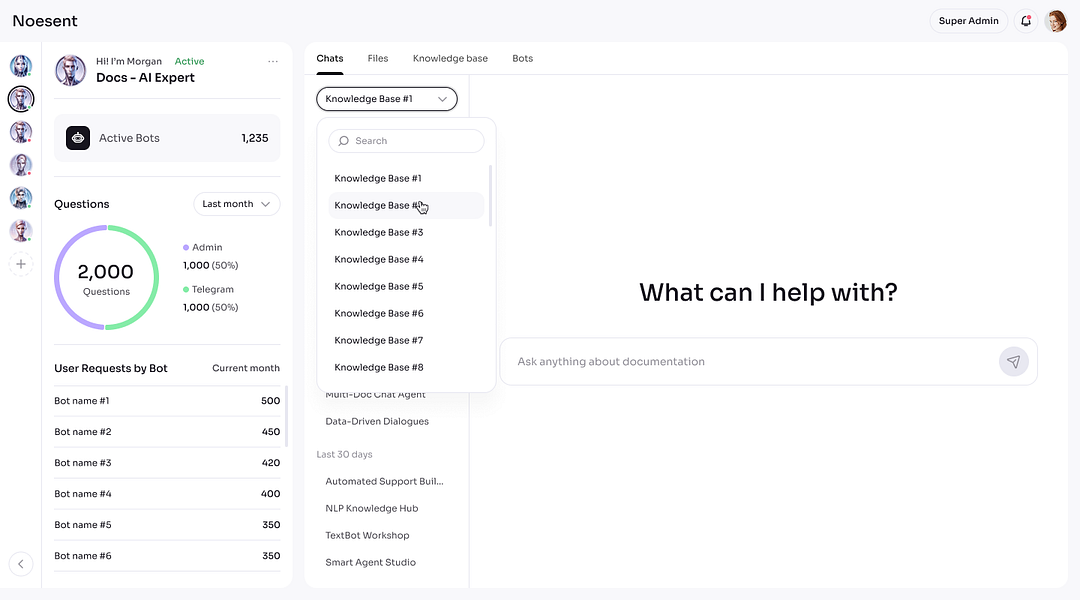The width and height of the screenshot is (1080, 600).
Task: Click the dropdown list scrollbar
Action: click(x=490, y=196)
